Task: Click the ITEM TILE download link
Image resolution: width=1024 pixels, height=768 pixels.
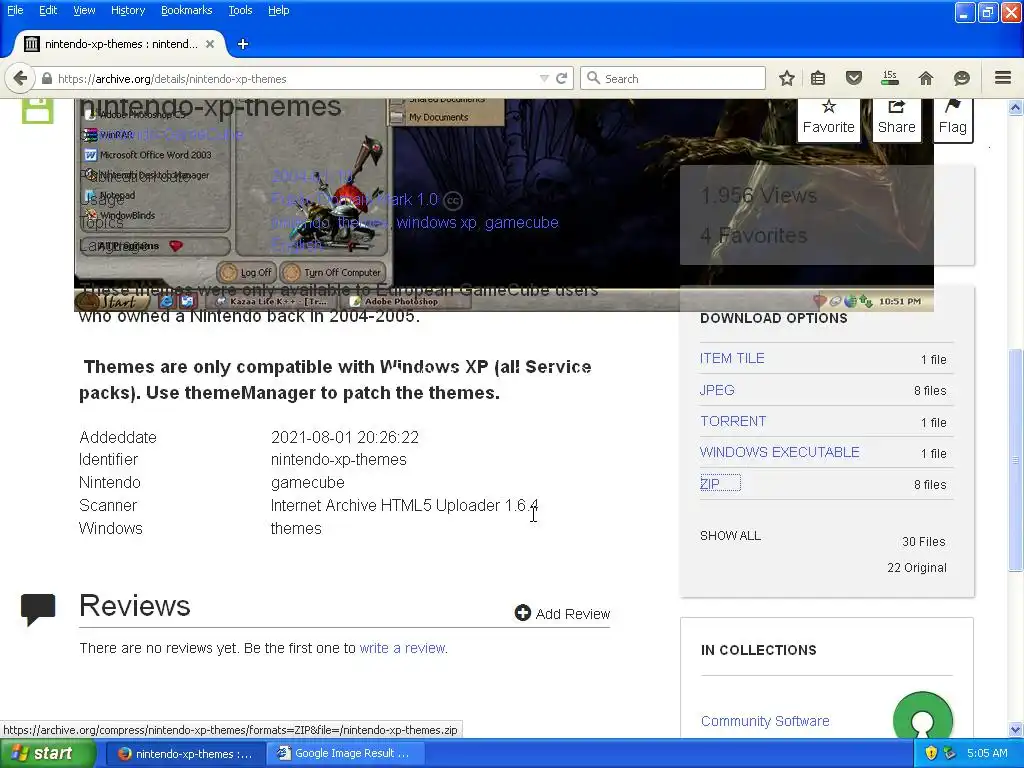Action: click(x=732, y=358)
